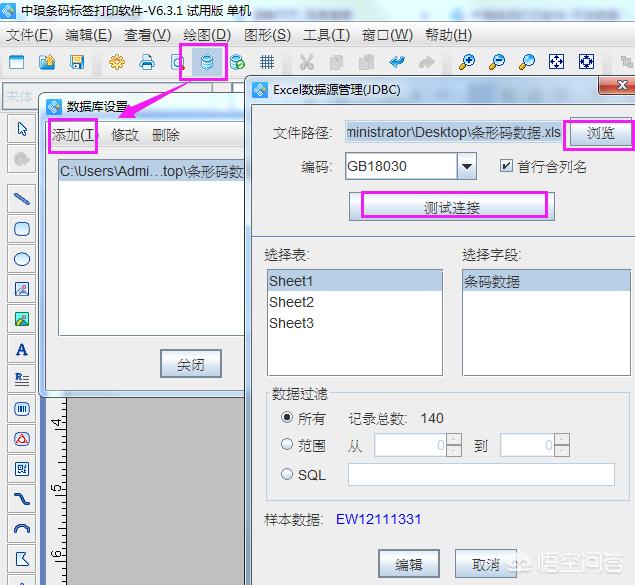
Task: Select the triangle shape tool in sidebar
Action: (x=22, y=439)
